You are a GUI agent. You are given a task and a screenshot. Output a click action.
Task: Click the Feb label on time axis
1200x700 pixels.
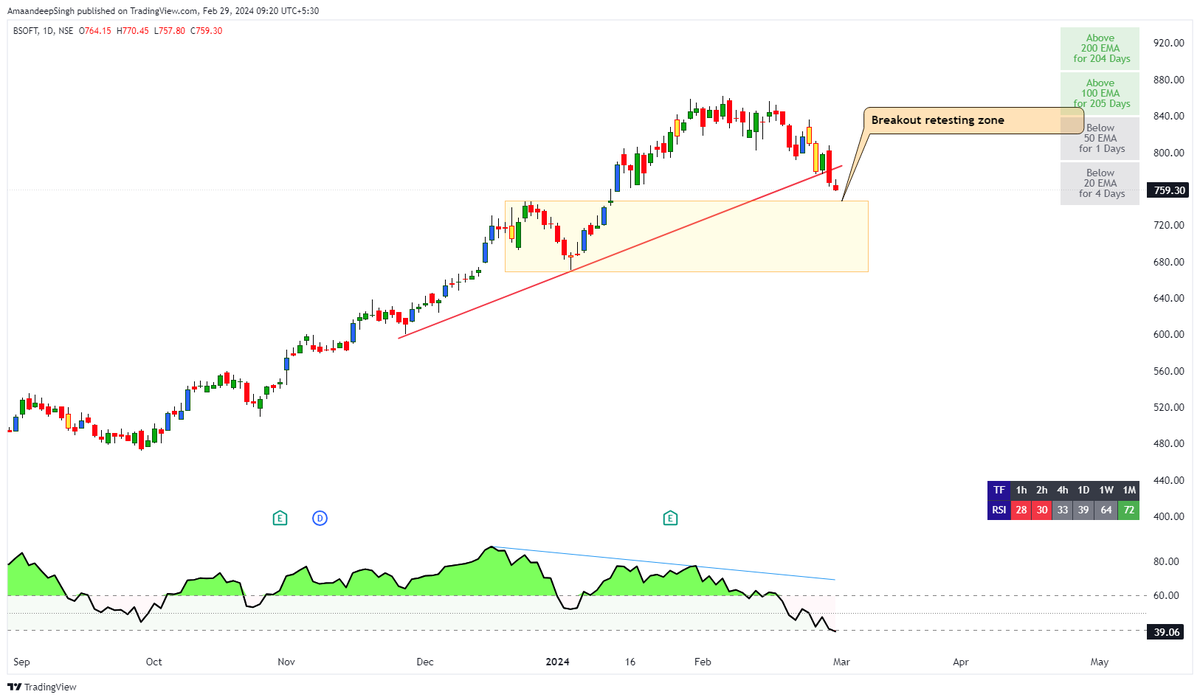703,662
